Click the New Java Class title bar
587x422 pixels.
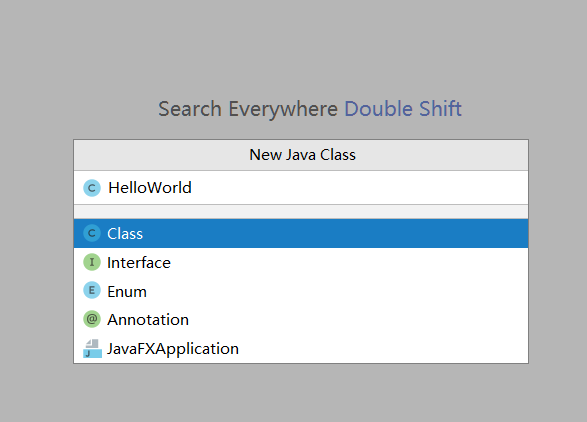301,155
